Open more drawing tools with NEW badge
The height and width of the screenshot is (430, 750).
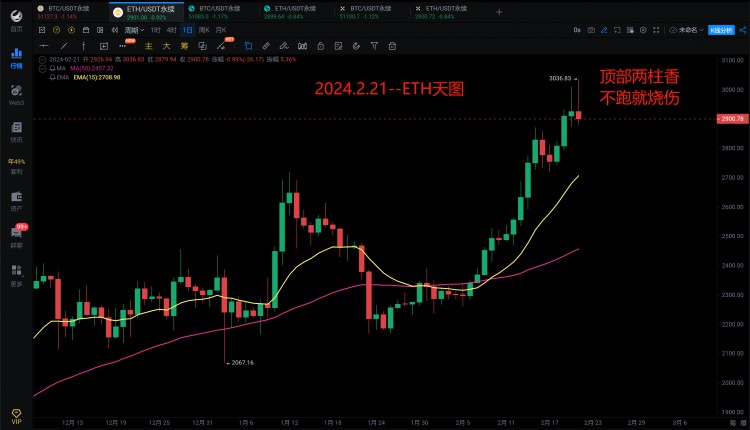[x=124, y=45]
